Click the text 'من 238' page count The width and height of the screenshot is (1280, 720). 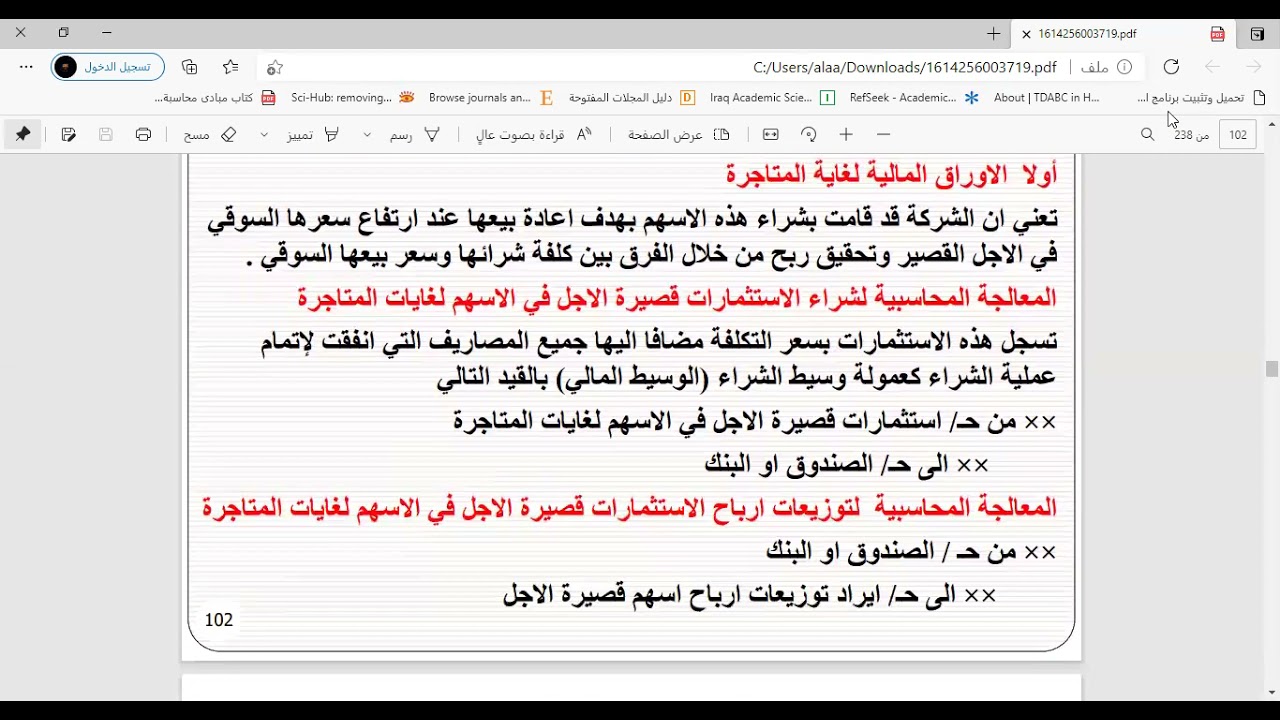coord(1191,135)
